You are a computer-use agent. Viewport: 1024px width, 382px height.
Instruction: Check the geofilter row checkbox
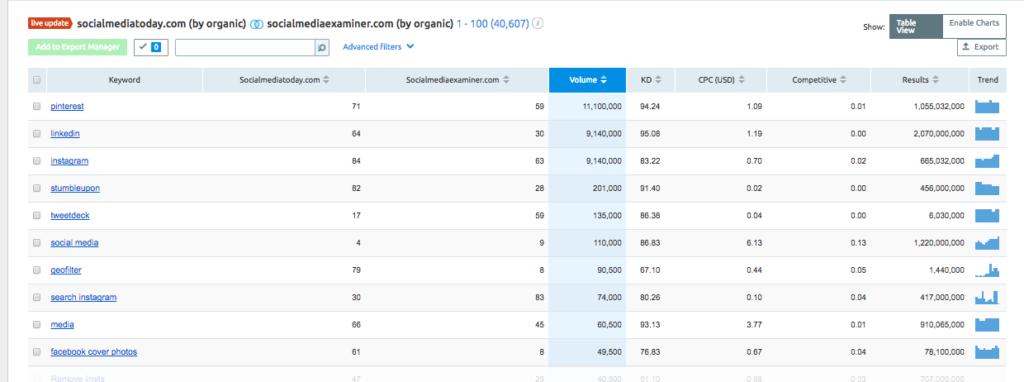(37, 270)
